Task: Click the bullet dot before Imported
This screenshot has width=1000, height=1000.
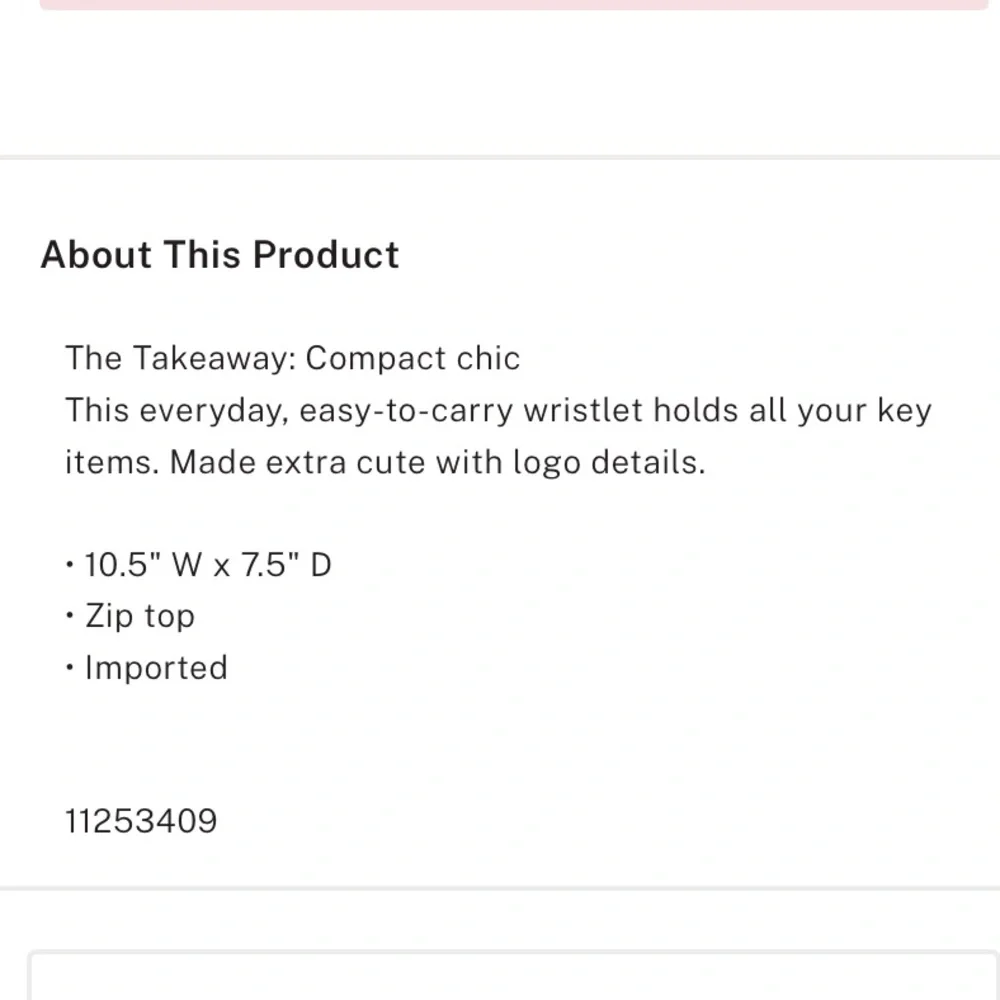Action: (70, 668)
